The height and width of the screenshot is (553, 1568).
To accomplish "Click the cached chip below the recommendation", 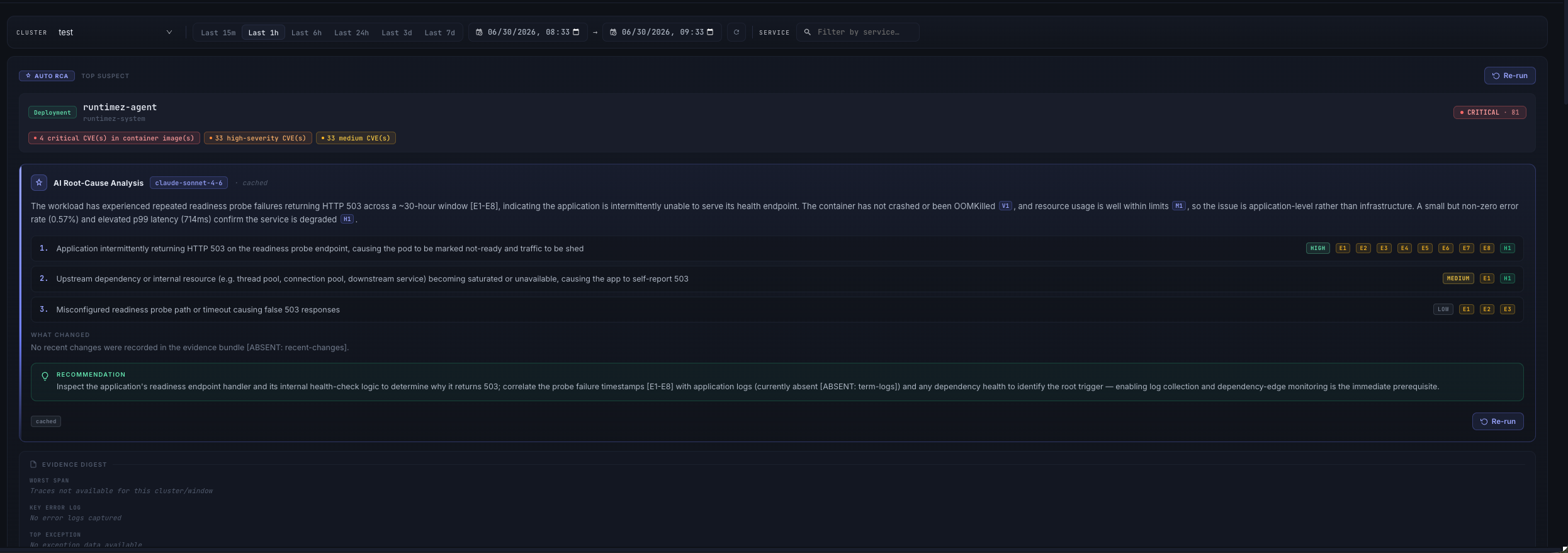I will click(x=46, y=421).
